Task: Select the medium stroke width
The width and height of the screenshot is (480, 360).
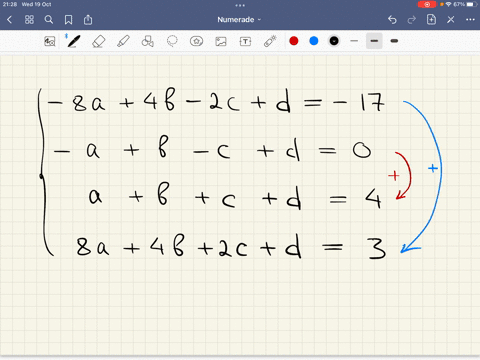Action: pos(374,41)
